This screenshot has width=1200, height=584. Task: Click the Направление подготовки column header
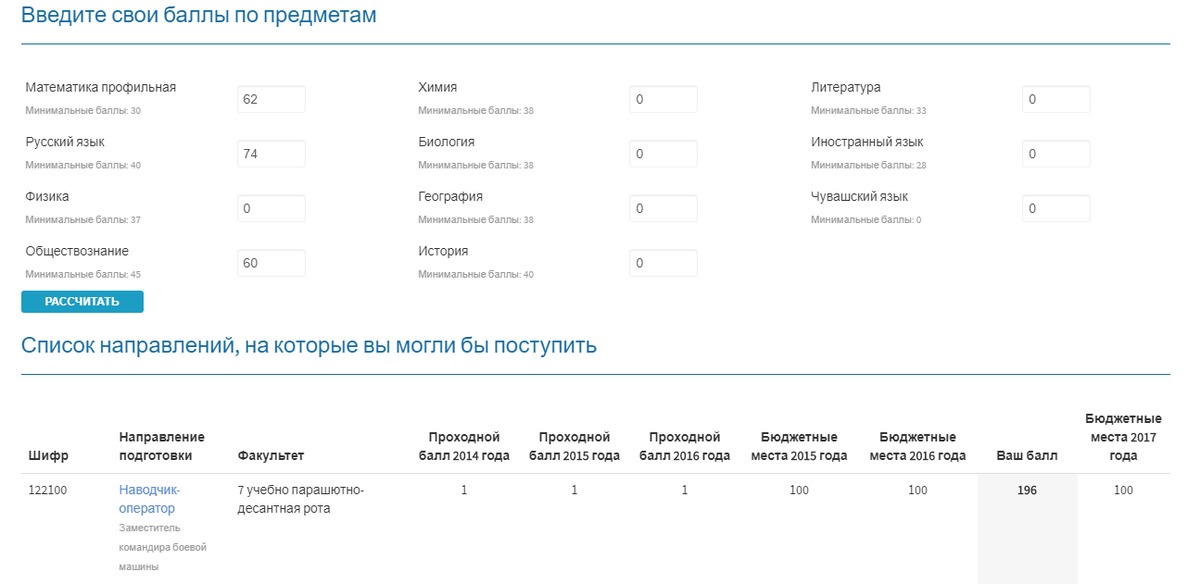(x=162, y=446)
